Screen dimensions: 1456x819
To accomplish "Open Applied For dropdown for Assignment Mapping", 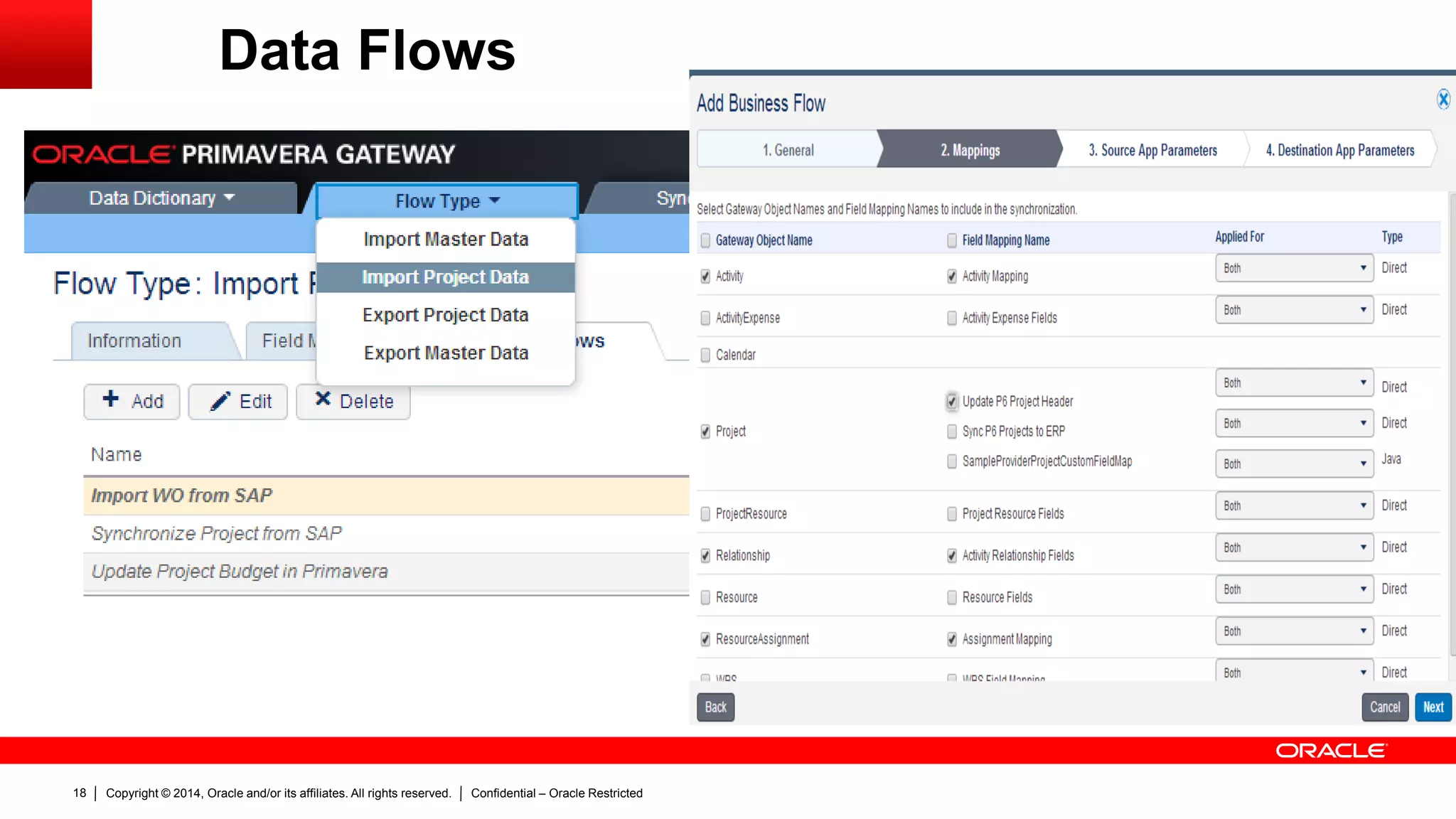I will 1294,631.
